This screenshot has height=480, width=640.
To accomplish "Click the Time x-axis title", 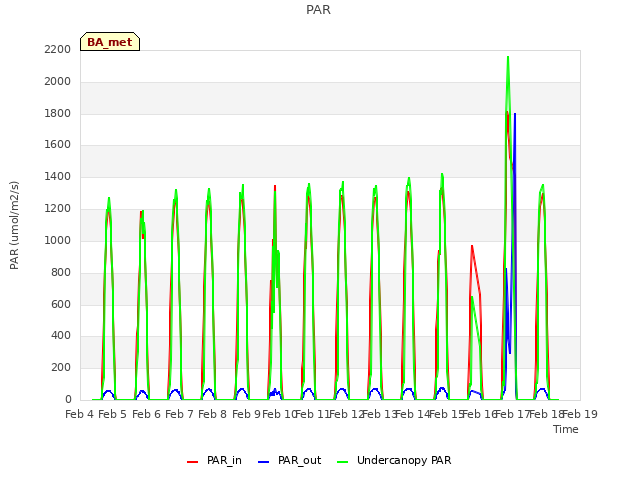I will 566,429.
